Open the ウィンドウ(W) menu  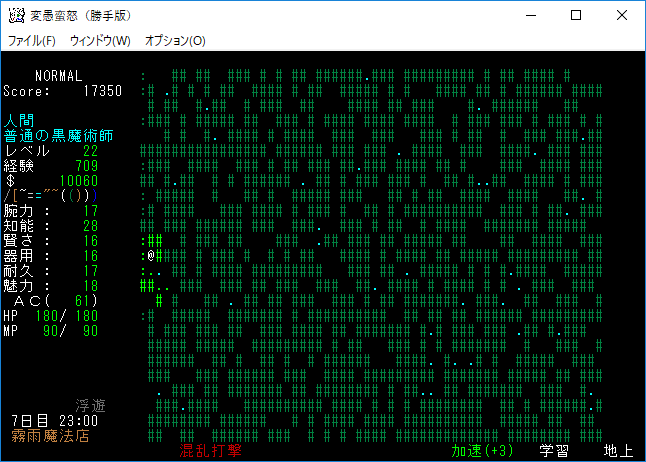point(100,41)
